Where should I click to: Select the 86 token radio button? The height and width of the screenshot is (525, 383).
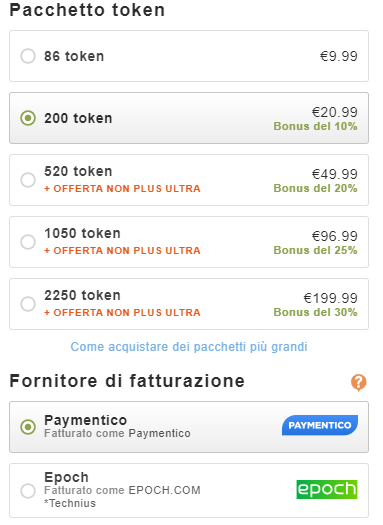[28, 56]
